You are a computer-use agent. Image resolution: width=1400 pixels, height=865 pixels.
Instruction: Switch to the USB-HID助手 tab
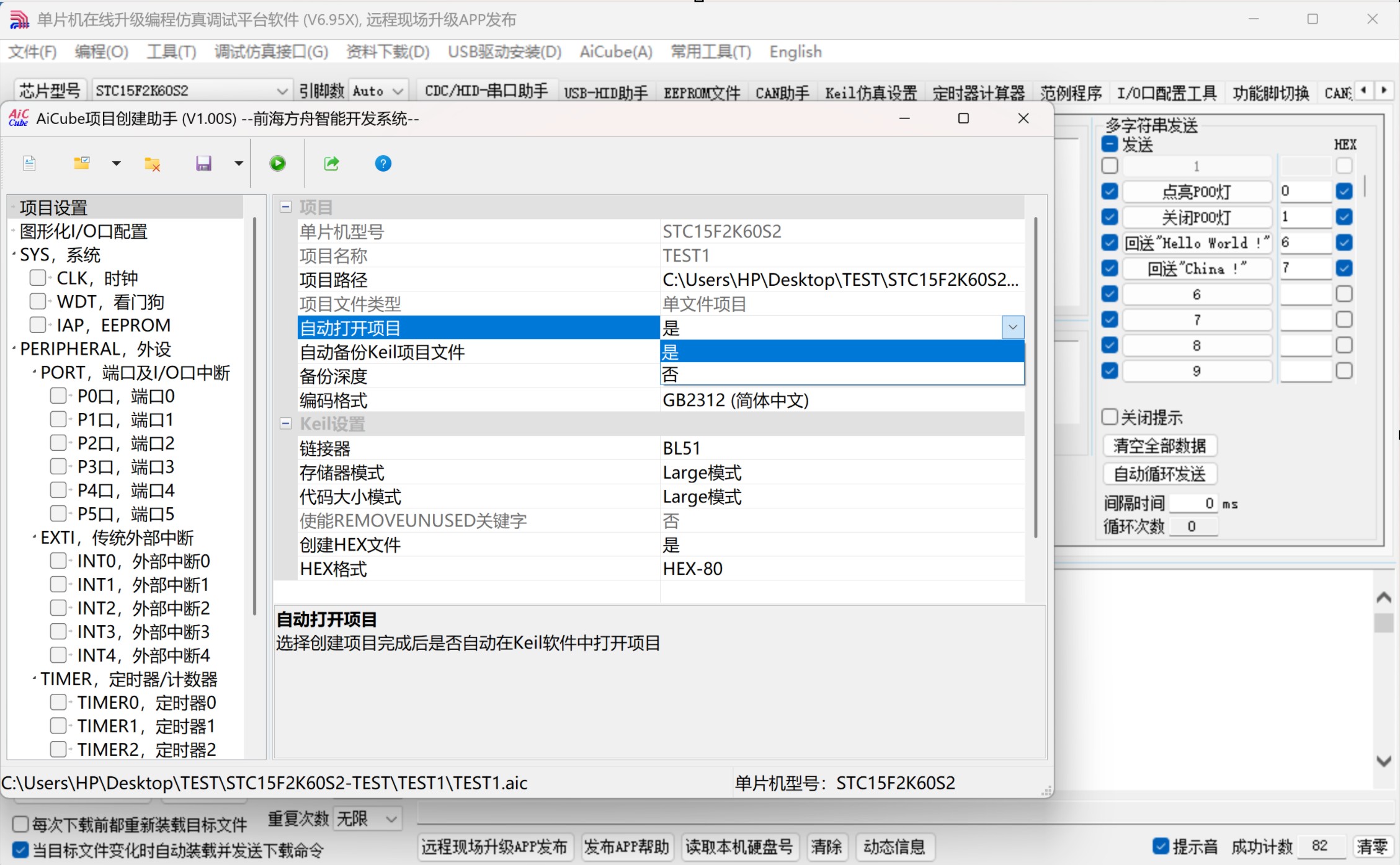[606, 93]
